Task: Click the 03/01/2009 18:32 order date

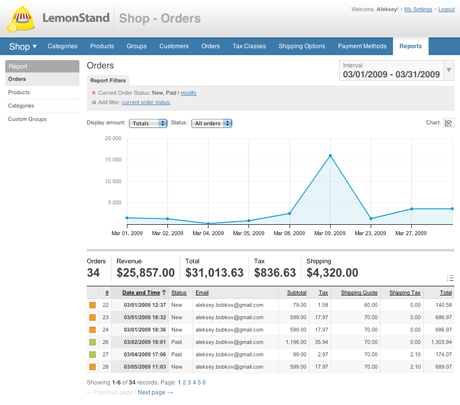Action: [145, 317]
